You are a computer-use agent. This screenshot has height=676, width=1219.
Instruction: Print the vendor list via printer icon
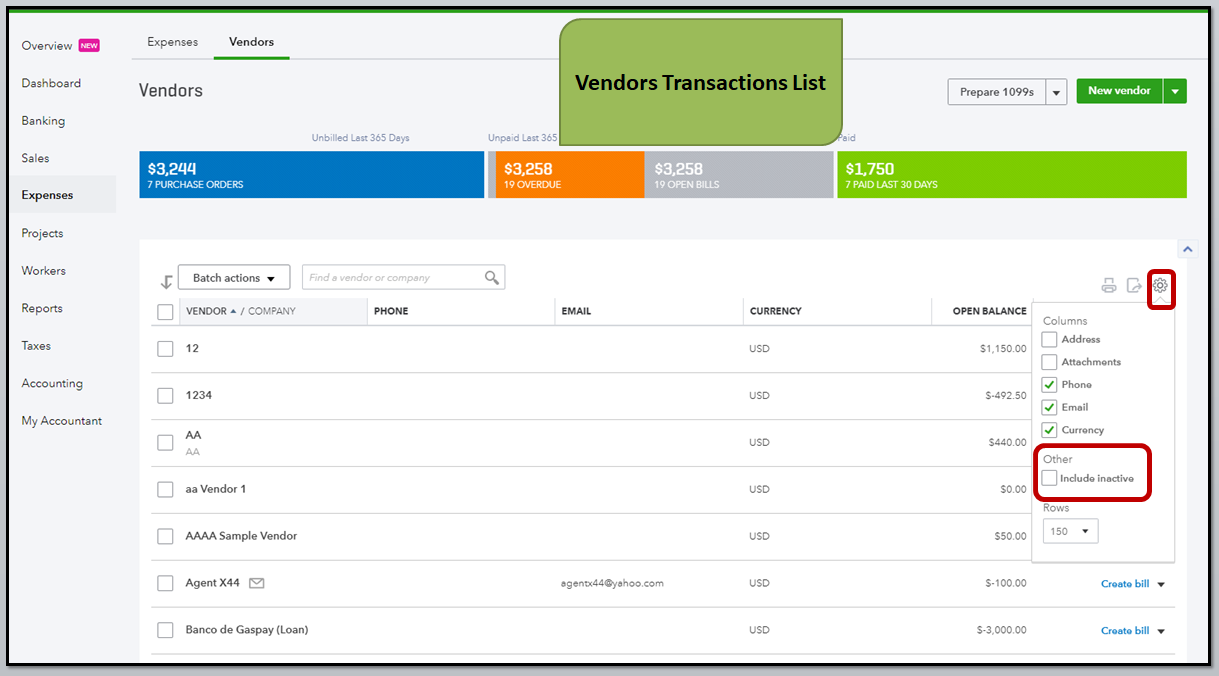[1109, 286]
